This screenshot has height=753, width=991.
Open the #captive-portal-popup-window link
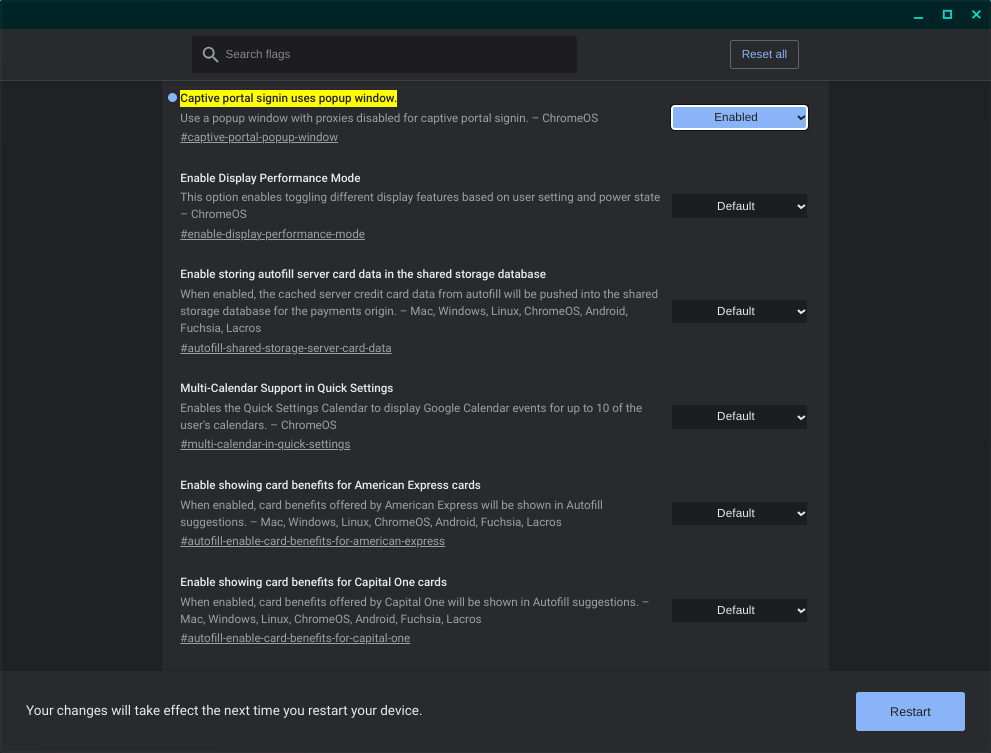(259, 137)
